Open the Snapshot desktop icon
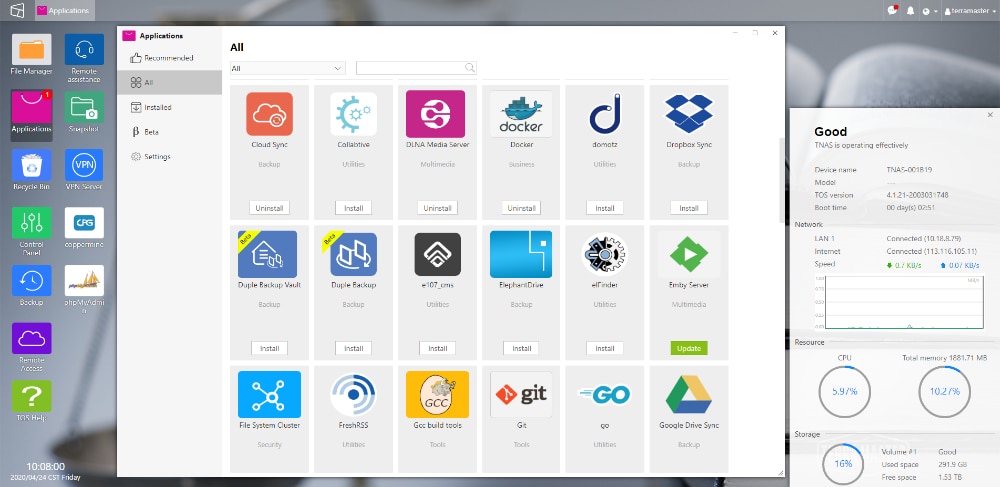The image size is (1000, 487). tap(84, 107)
